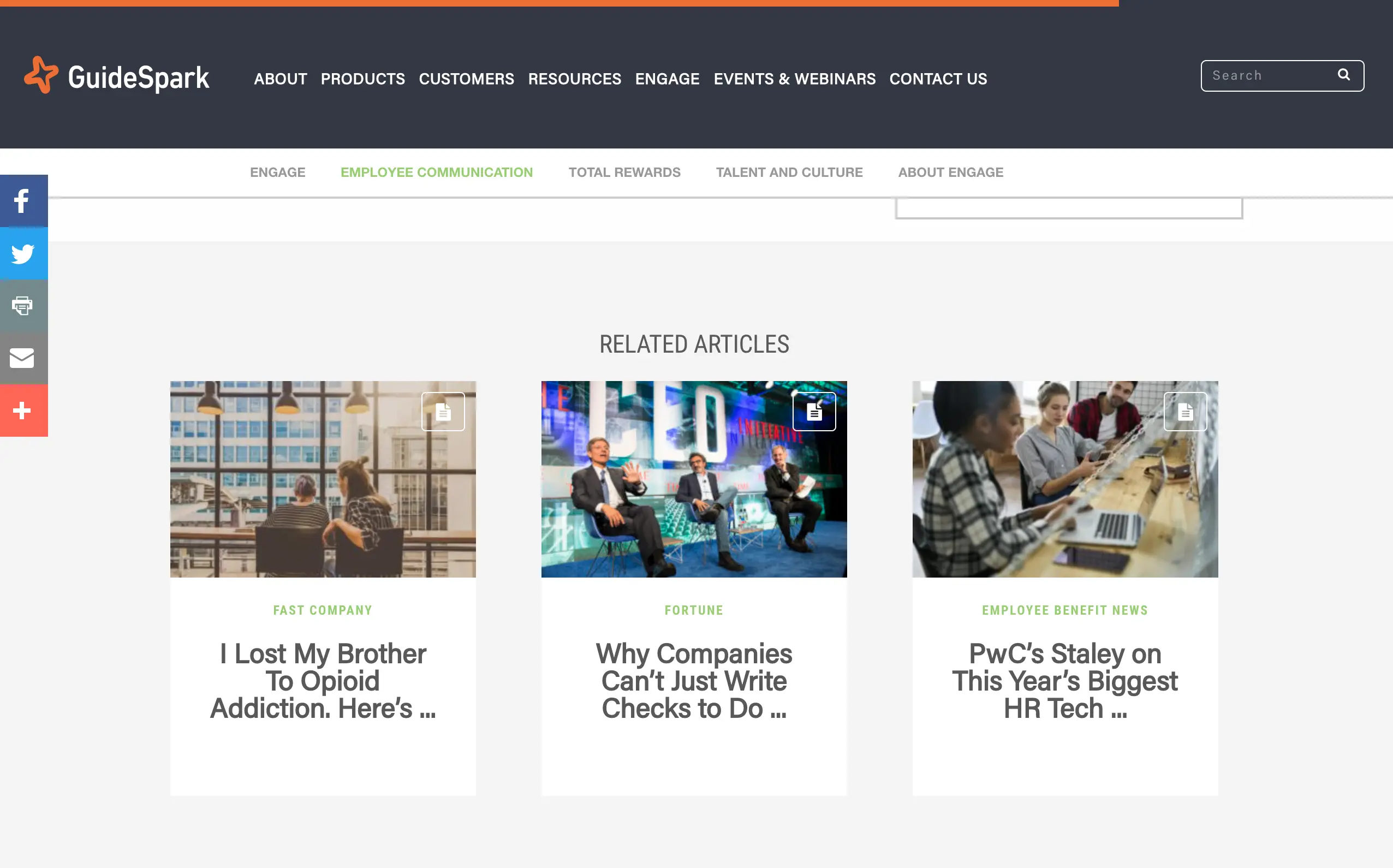Open the Resources menu item

(575, 79)
